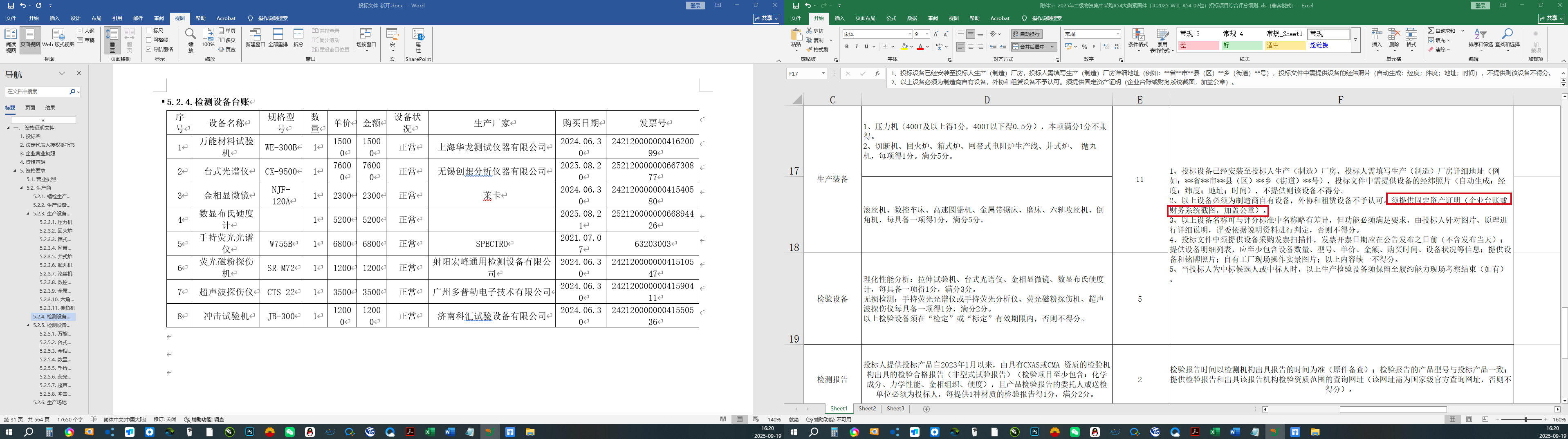
Task: Switch Word to outline view (大纲)
Action: pos(86,30)
